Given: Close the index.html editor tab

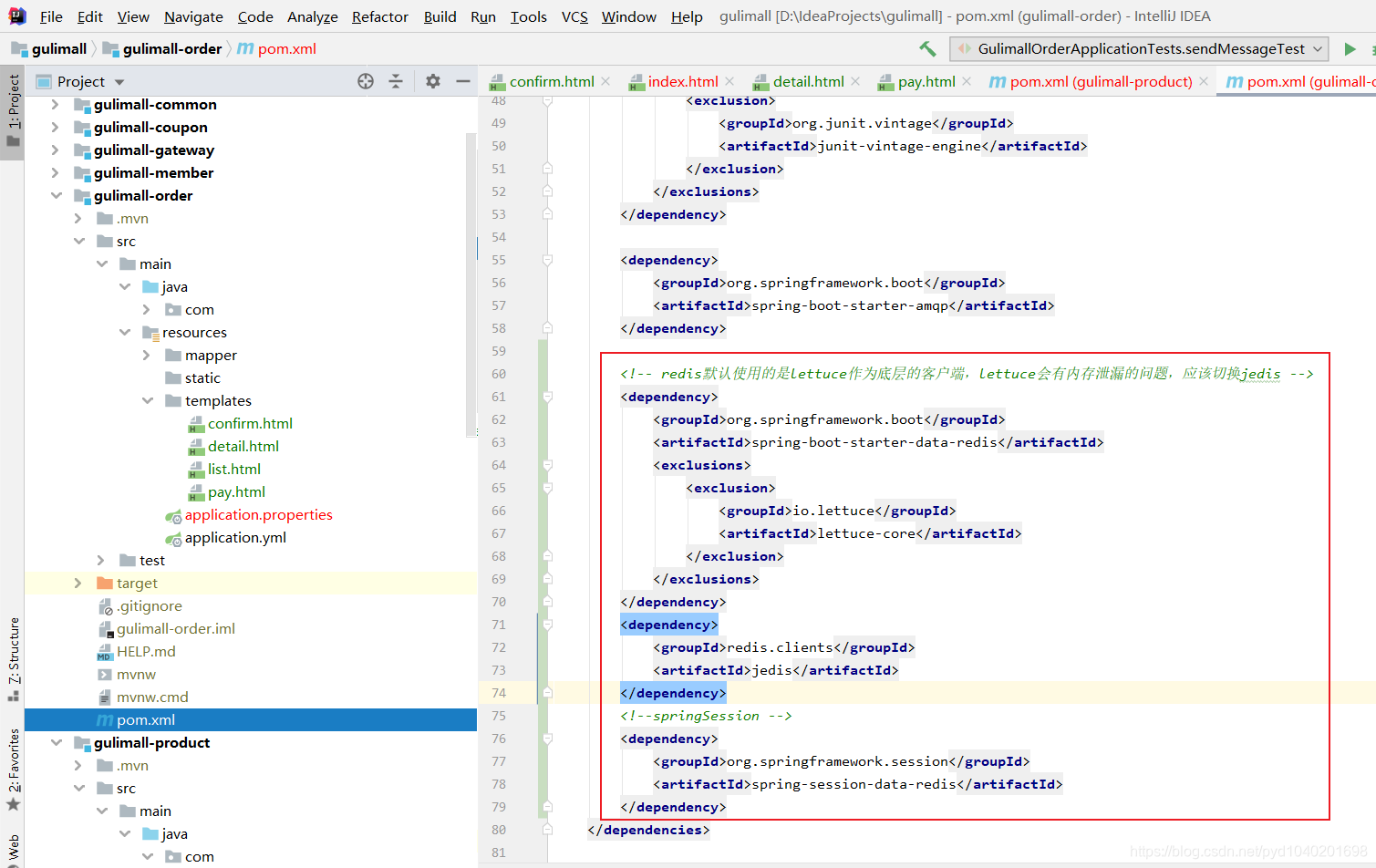Looking at the screenshot, I should pos(729,81).
